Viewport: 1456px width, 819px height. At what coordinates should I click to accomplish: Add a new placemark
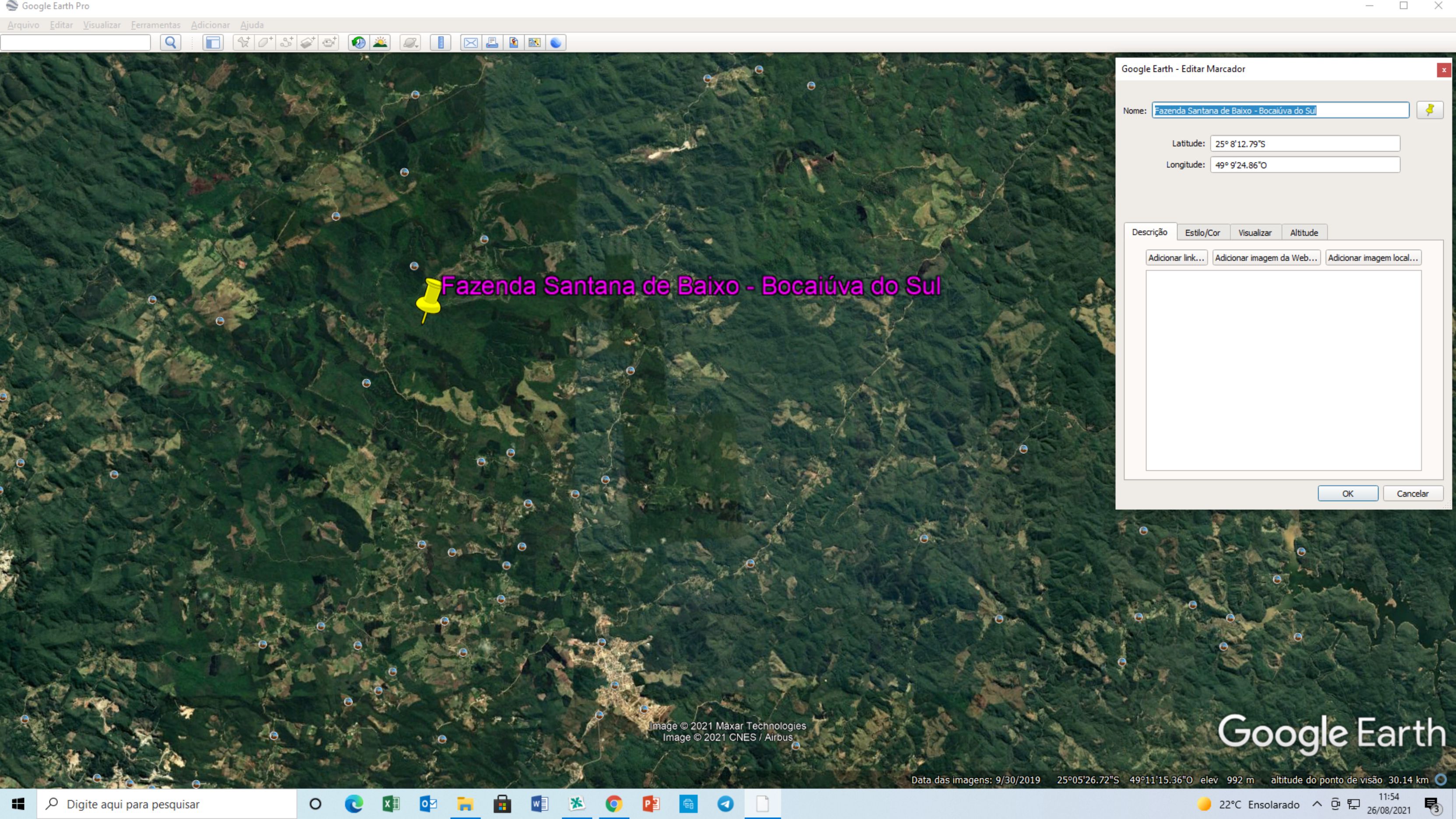[x=243, y=42]
